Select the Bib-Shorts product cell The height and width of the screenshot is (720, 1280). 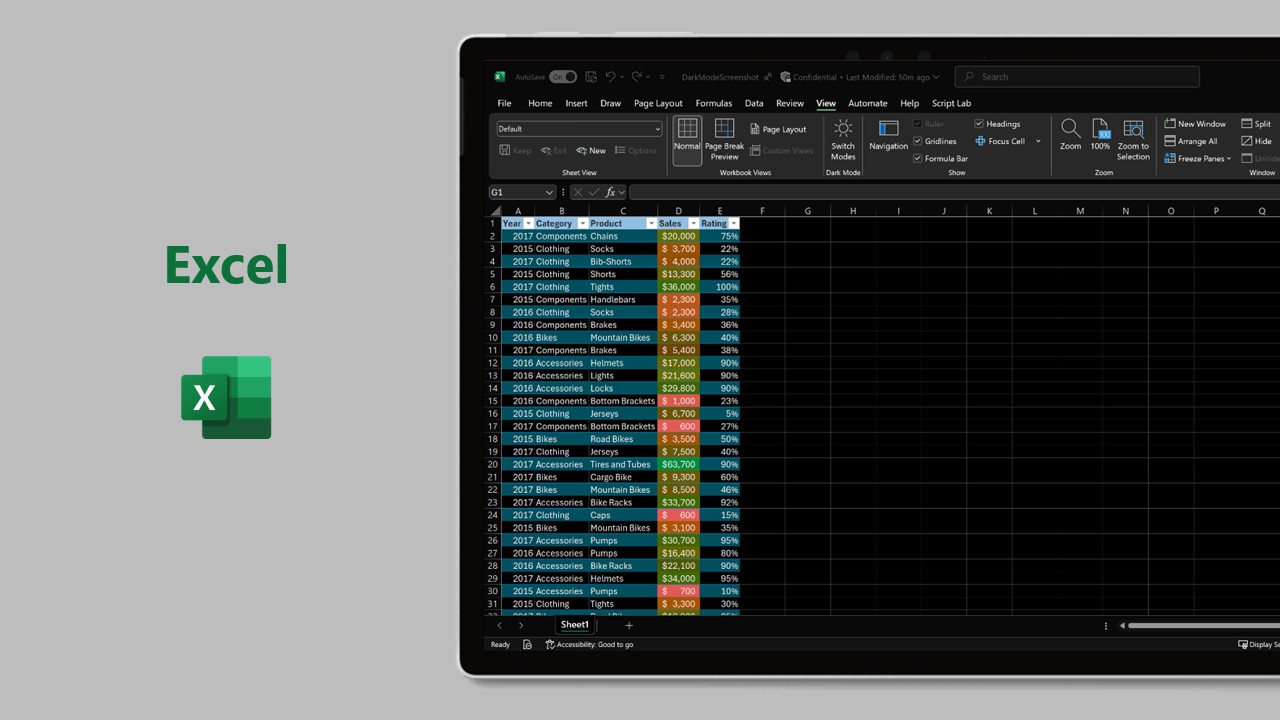point(623,262)
